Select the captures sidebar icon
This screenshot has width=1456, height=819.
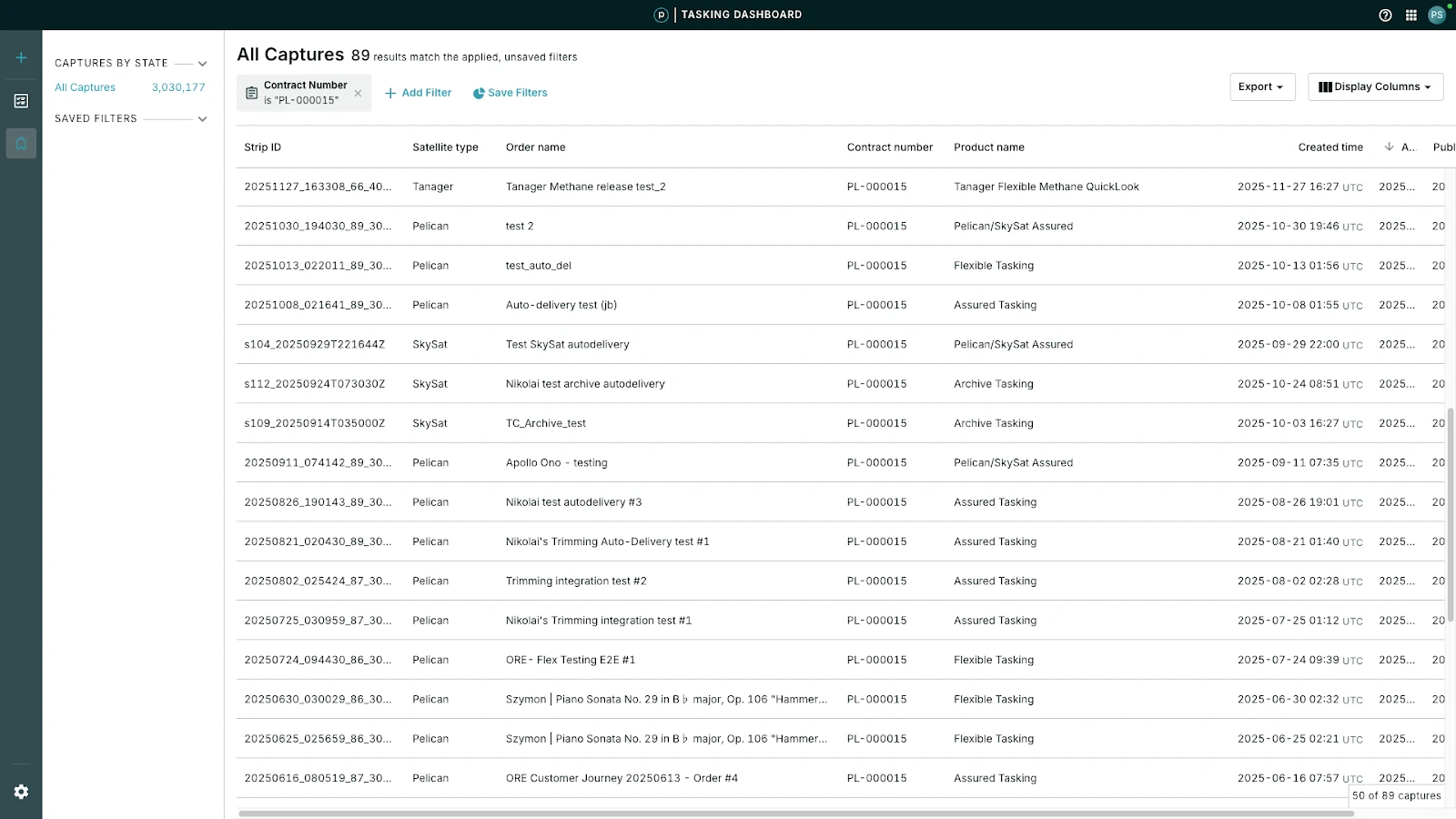pos(21,144)
